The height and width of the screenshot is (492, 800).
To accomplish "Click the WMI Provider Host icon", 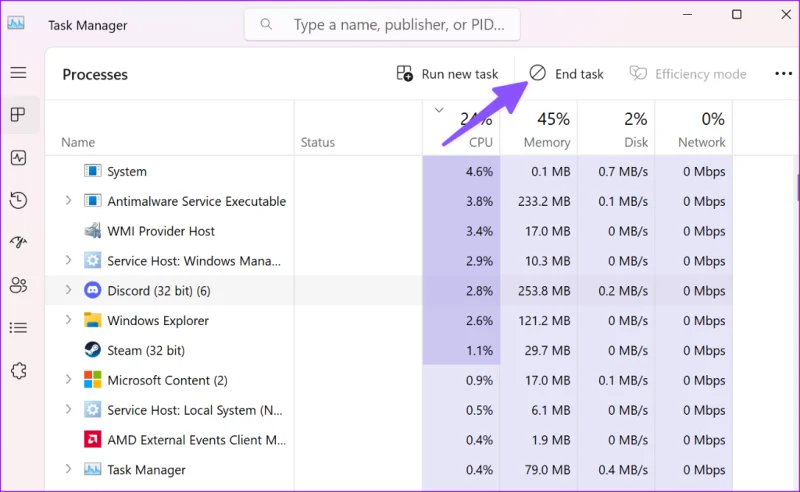I will tap(92, 231).
